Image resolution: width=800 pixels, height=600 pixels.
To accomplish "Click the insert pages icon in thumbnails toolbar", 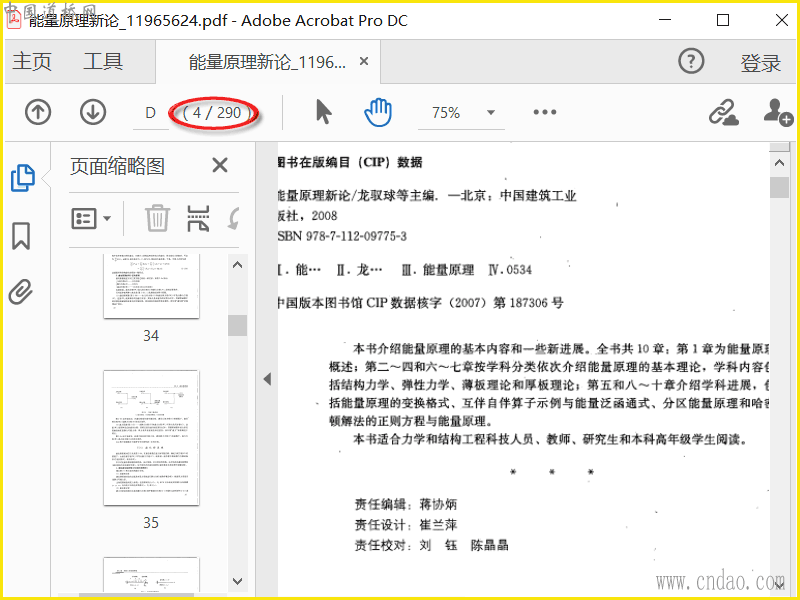I will click(198, 218).
